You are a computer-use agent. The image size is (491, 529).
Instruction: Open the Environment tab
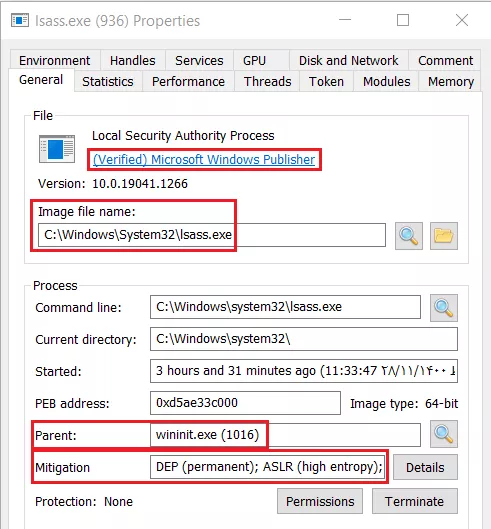[x=55, y=60]
